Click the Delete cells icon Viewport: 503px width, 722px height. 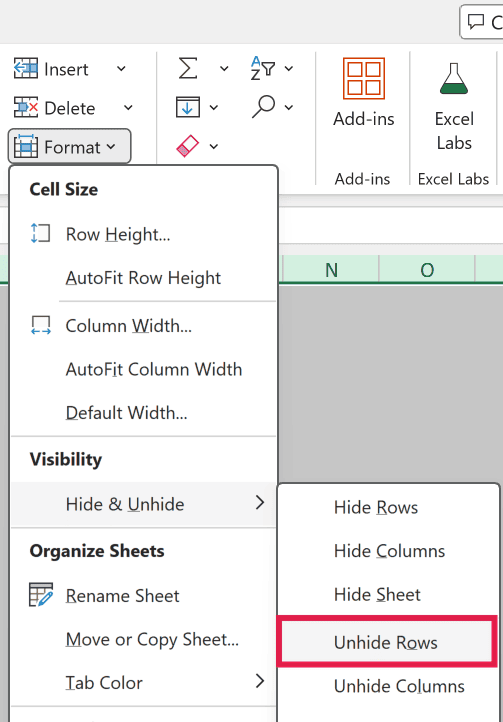coord(26,108)
